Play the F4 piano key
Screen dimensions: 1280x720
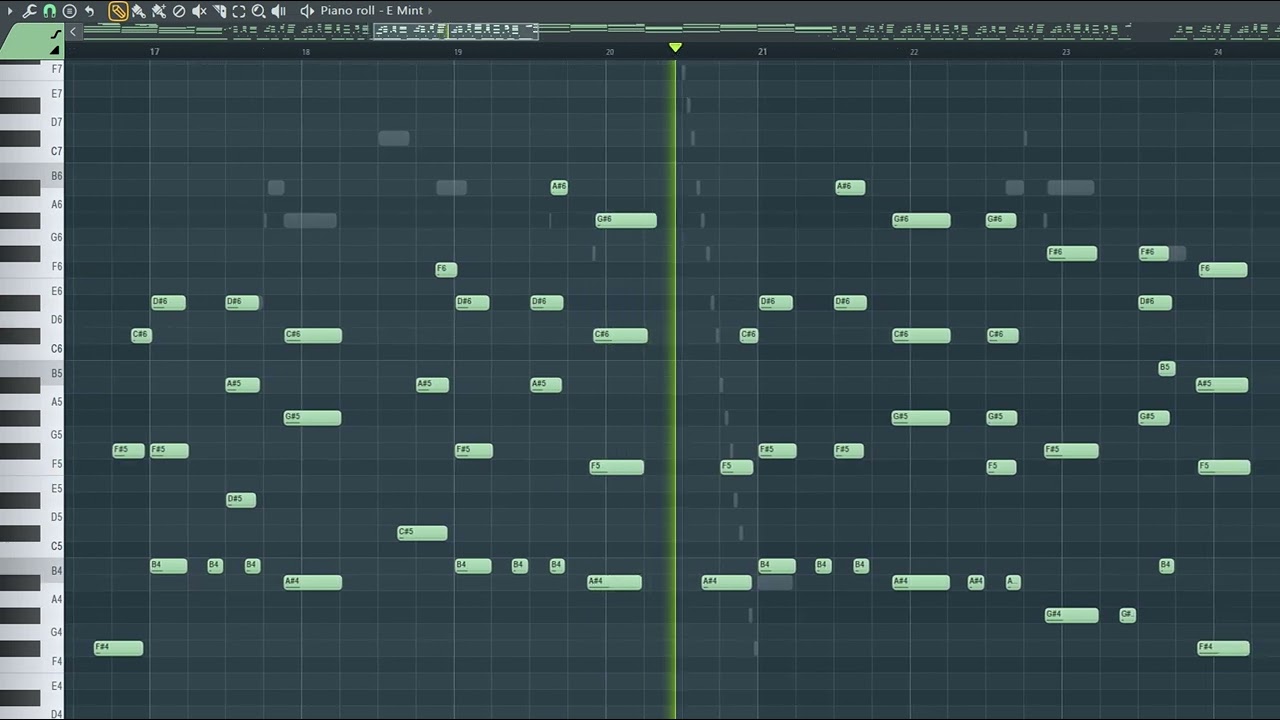pos(32,661)
